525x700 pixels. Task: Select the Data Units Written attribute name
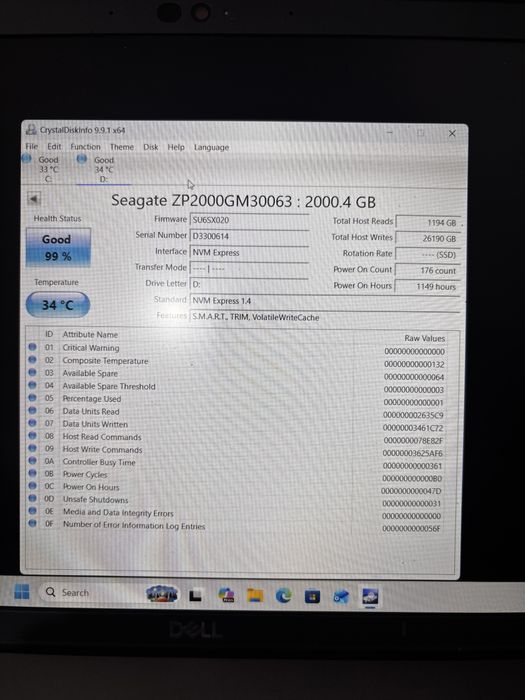coord(95,424)
